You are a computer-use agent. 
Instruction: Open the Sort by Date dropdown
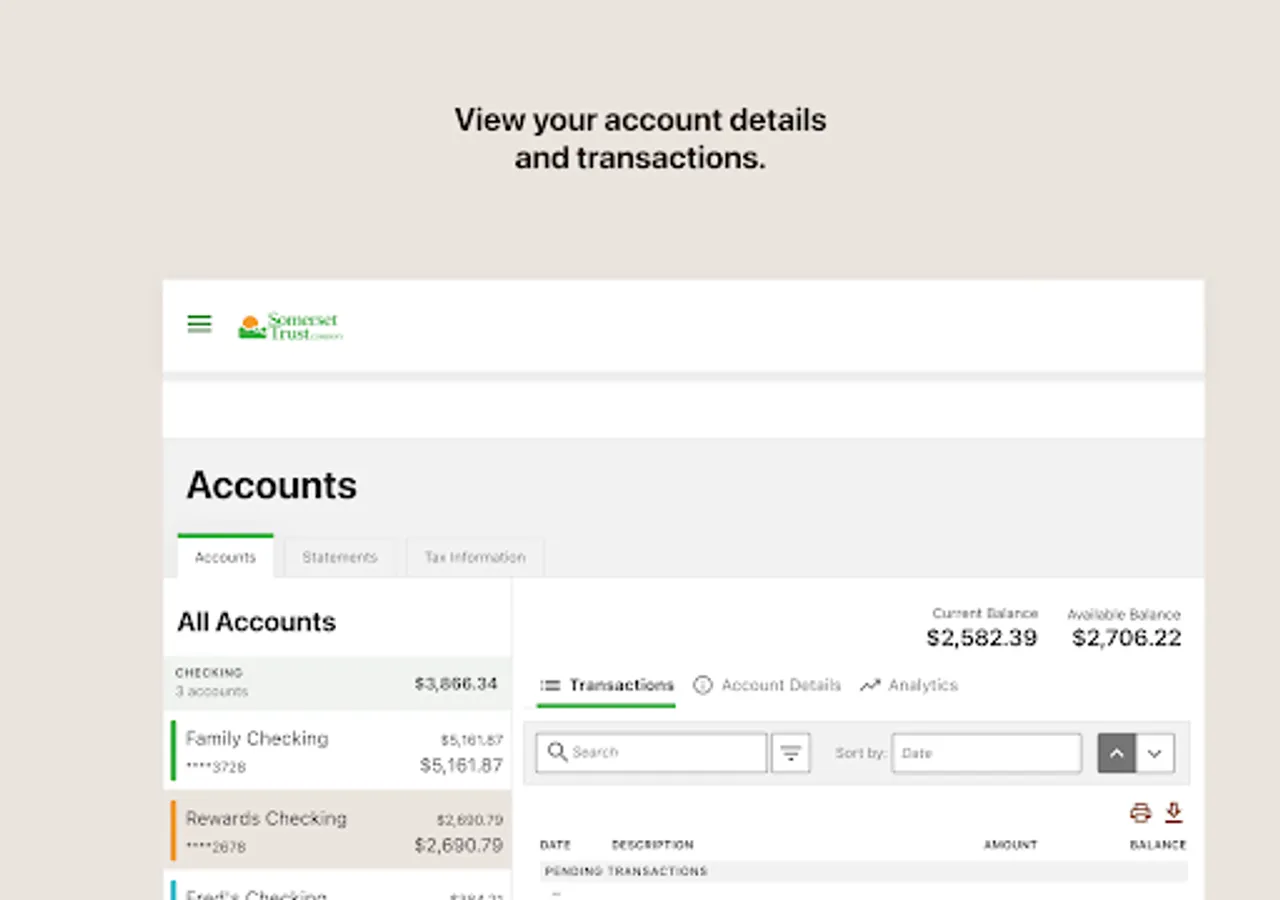(x=986, y=753)
